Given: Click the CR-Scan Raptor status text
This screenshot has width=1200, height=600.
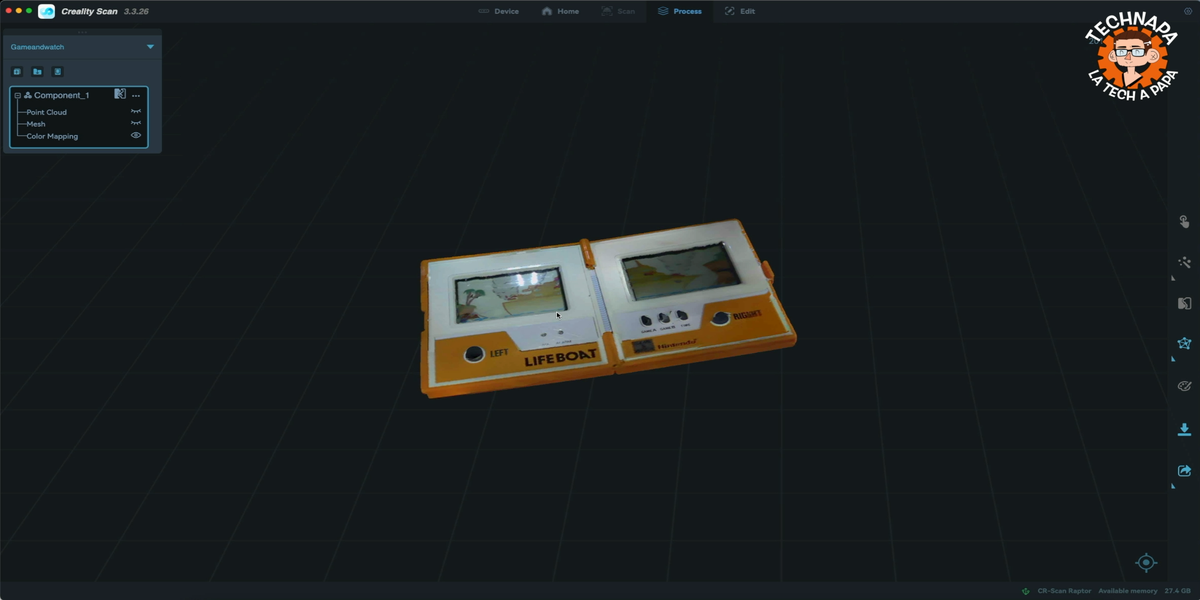Looking at the screenshot, I should (x=1064, y=591).
